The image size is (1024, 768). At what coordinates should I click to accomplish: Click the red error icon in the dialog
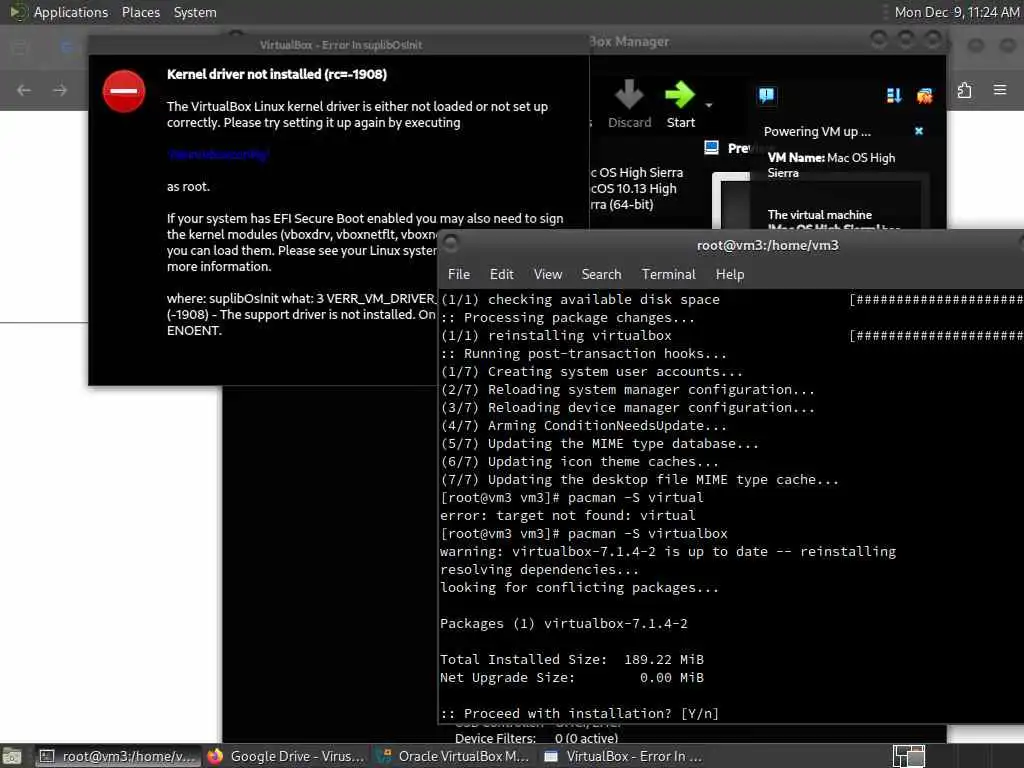point(123,91)
